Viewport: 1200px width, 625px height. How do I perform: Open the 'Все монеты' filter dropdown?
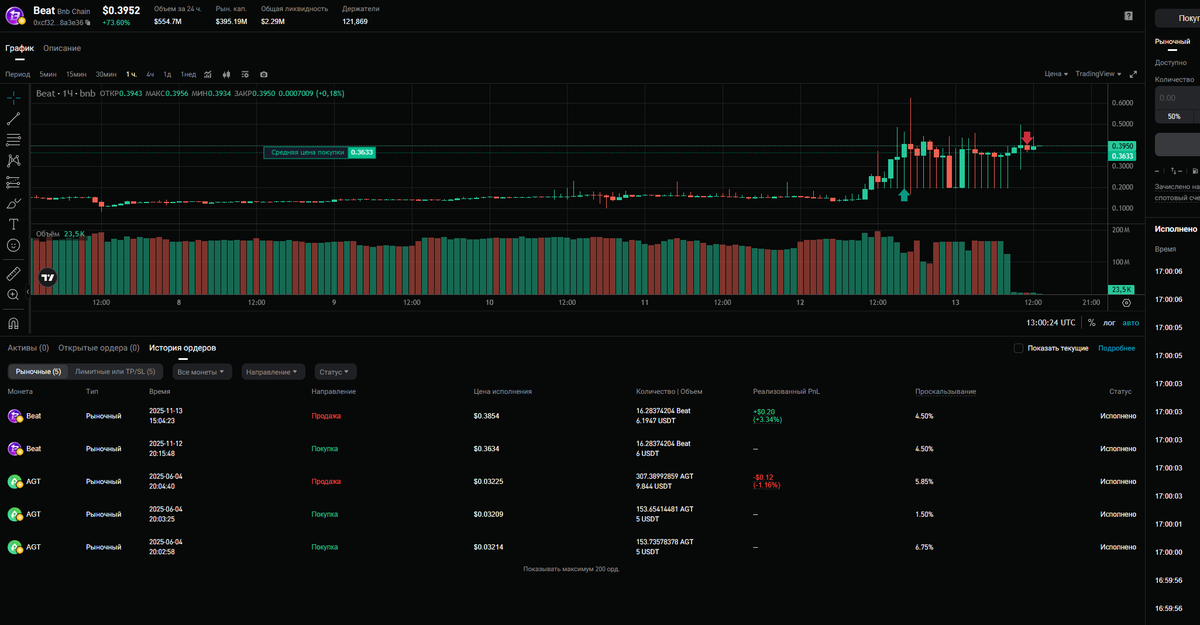(202, 371)
